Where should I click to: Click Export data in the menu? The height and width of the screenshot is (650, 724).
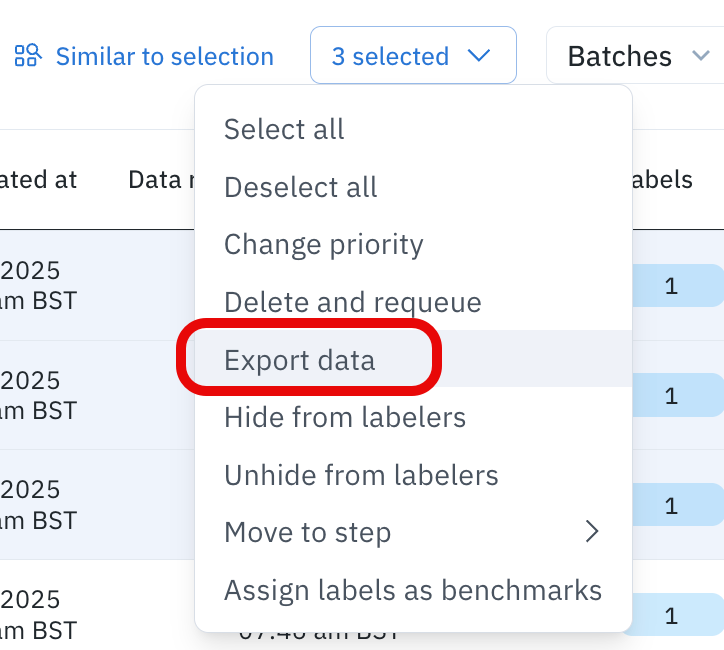pos(300,360)
